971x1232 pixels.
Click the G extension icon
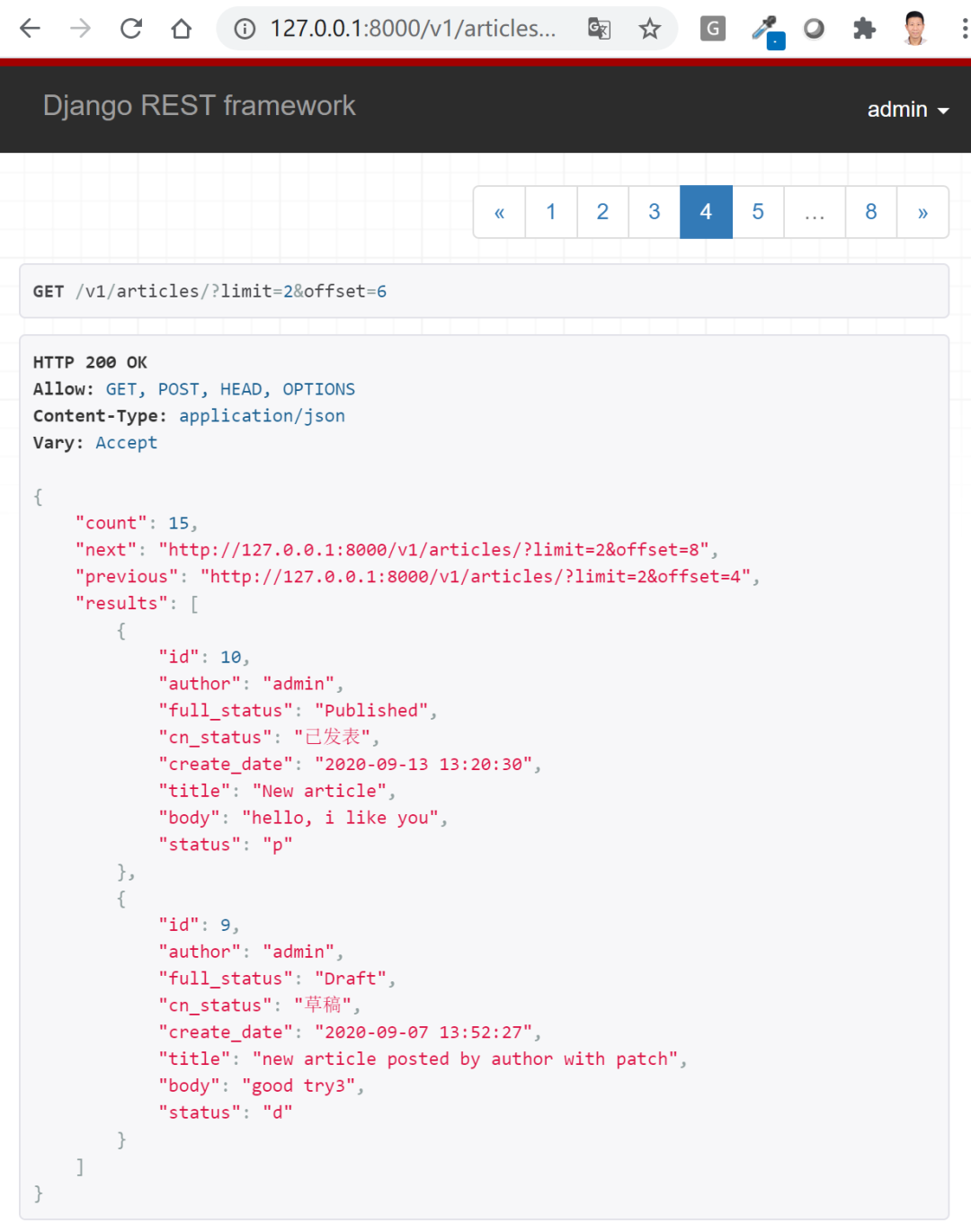[x=712, y=28]
